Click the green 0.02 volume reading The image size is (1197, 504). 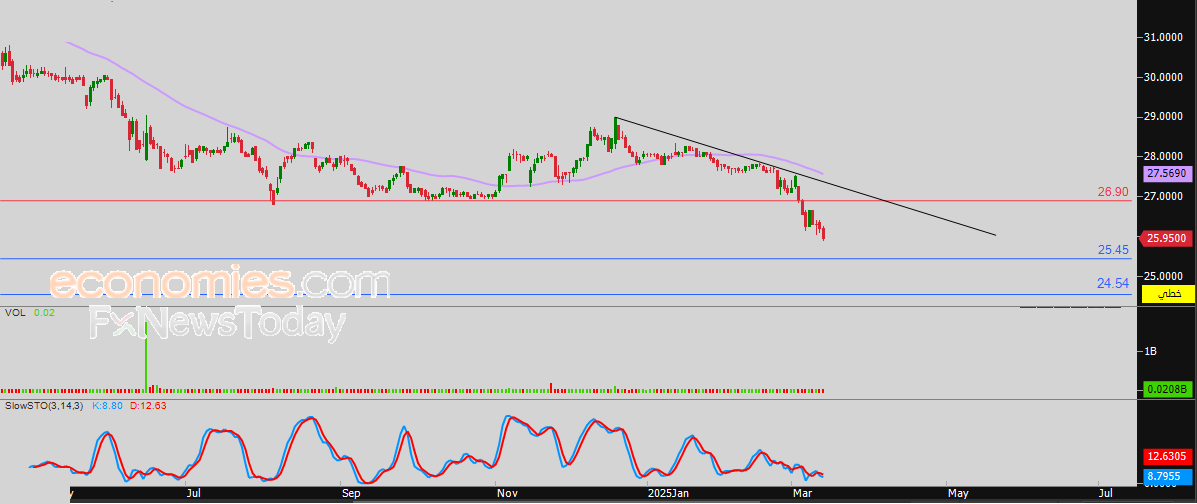click(44, 312)
